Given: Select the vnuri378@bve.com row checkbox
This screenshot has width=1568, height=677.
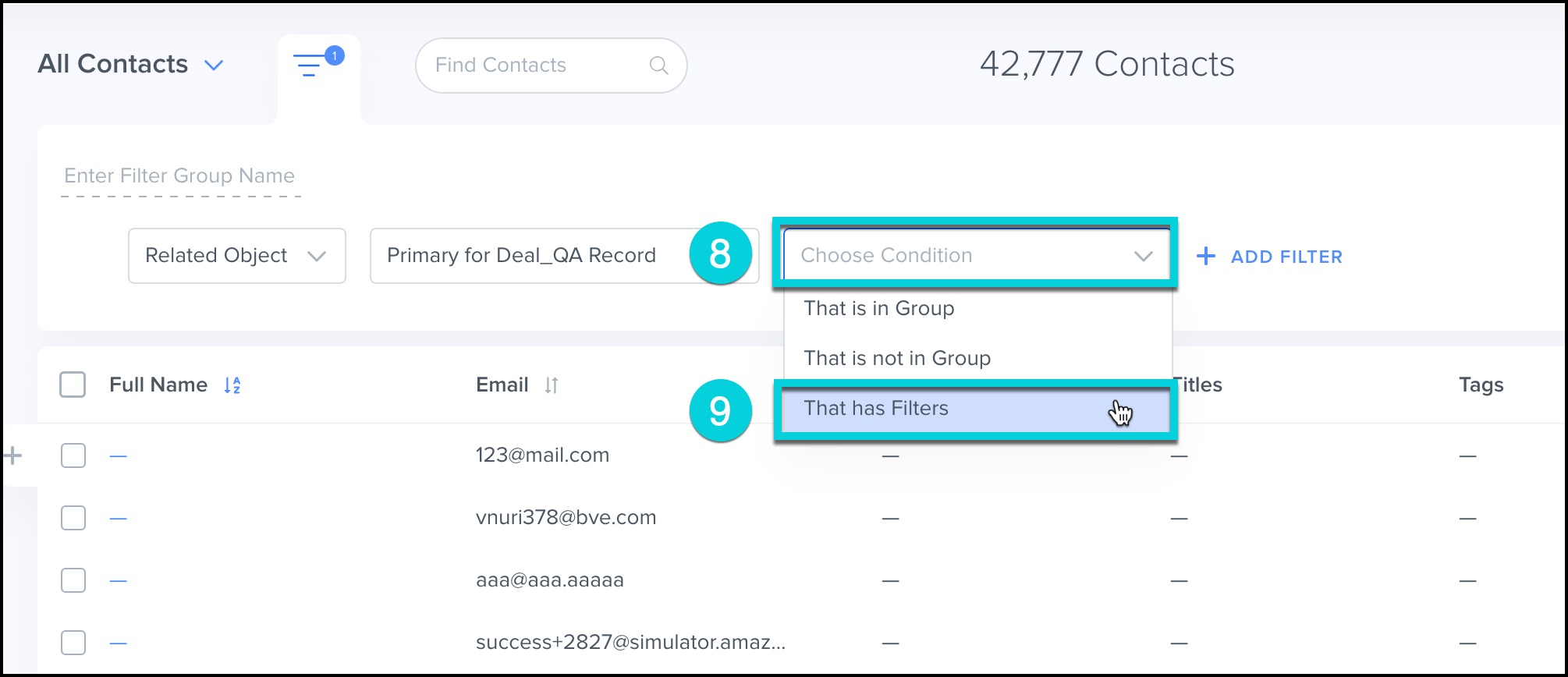Looking at the screenshot, I should (x=73, y=518).
